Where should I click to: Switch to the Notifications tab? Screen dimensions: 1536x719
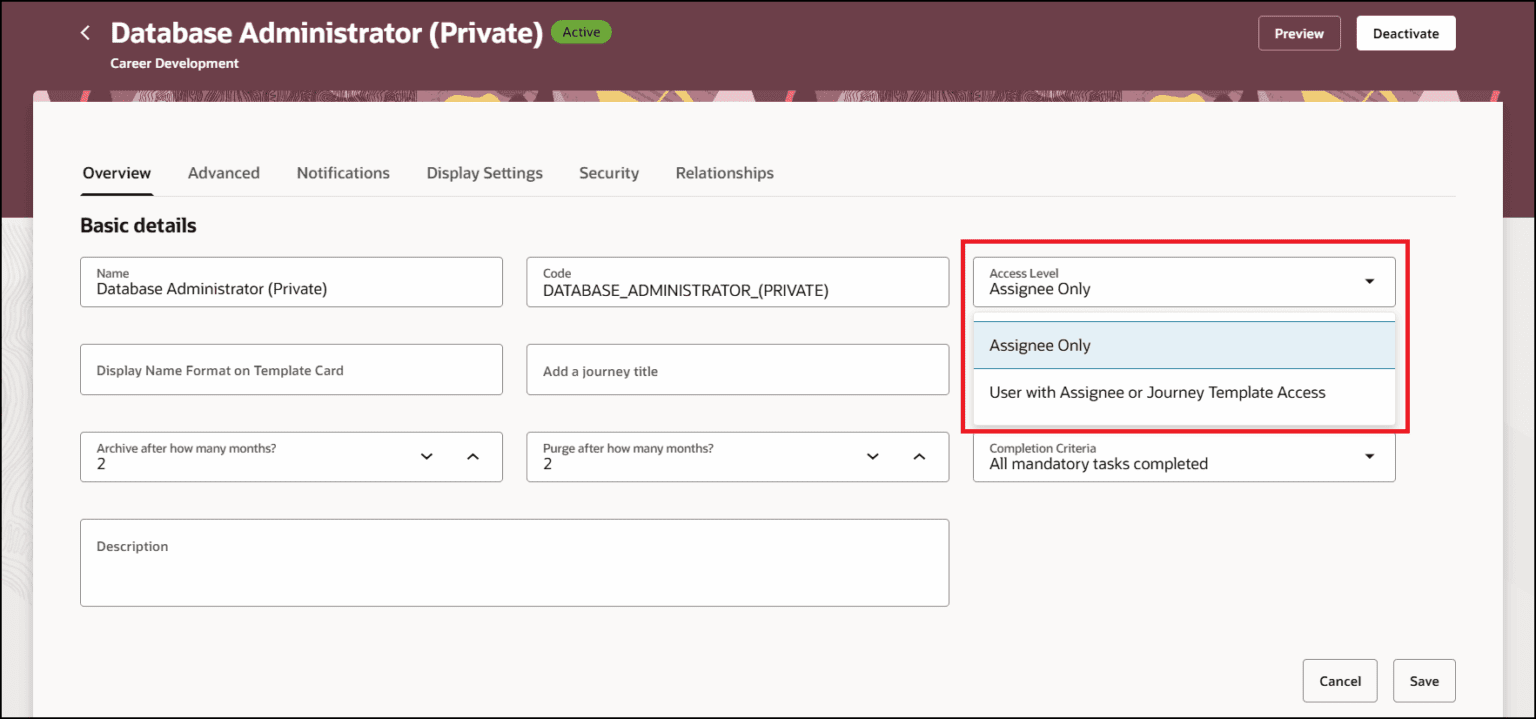coord(343,172)
